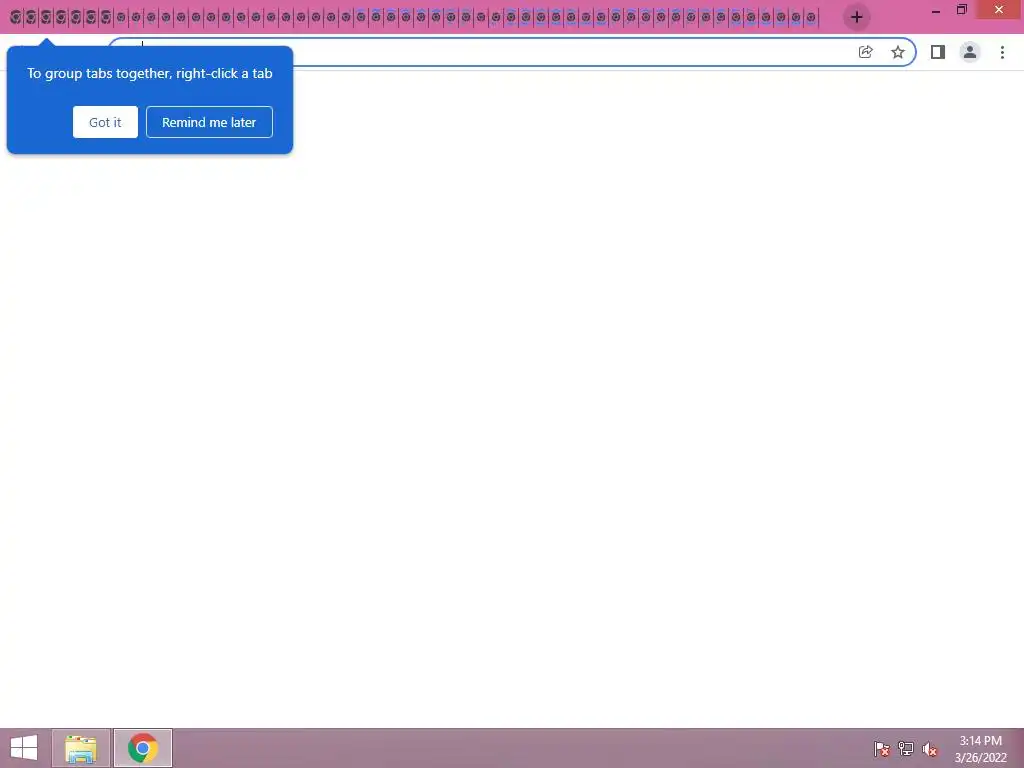Close the Chrome window
This screenshot has width=1024, height=768.
[x=999, y=10]
